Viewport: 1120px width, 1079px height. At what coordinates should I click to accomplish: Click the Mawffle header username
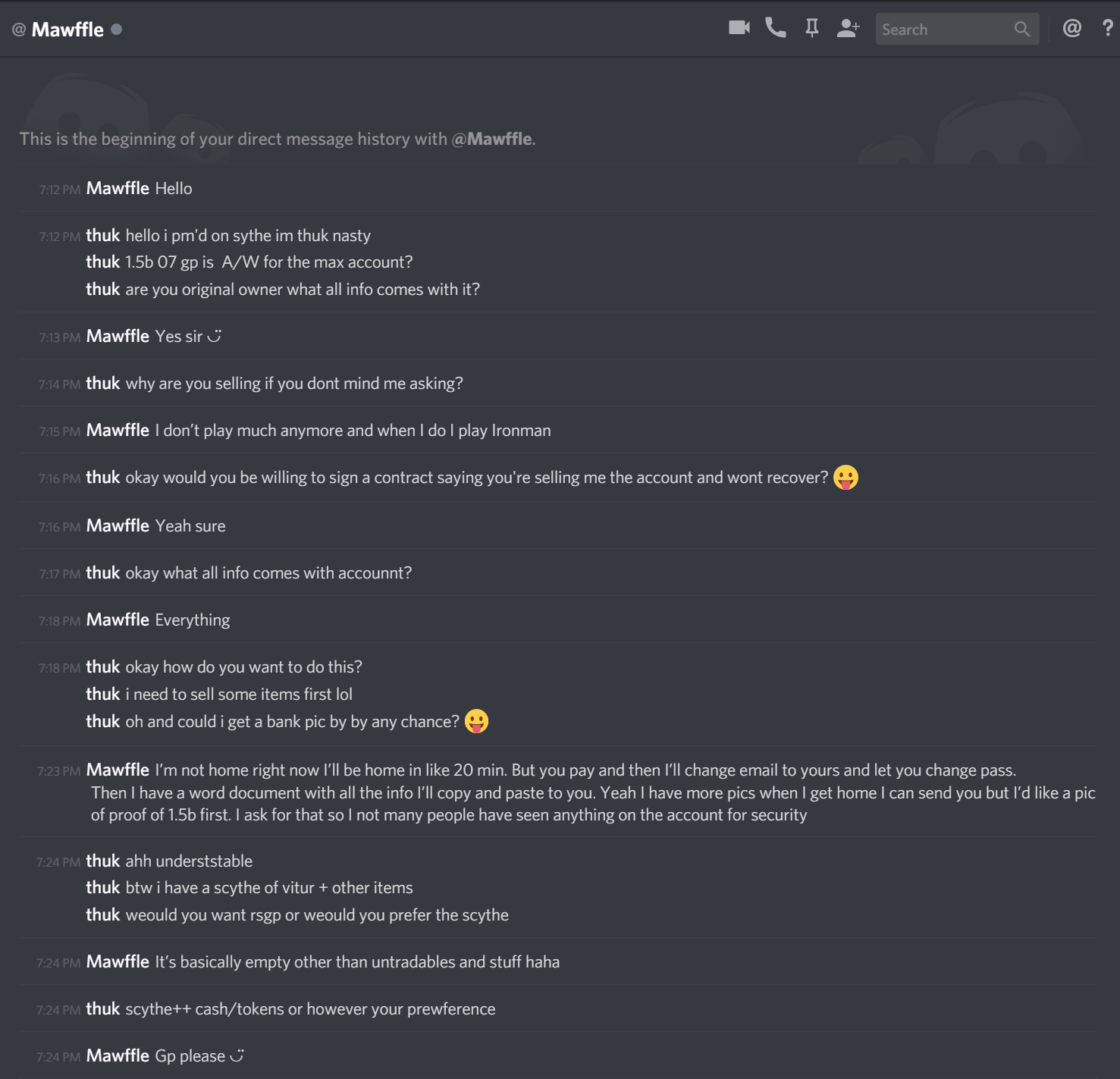67,30
